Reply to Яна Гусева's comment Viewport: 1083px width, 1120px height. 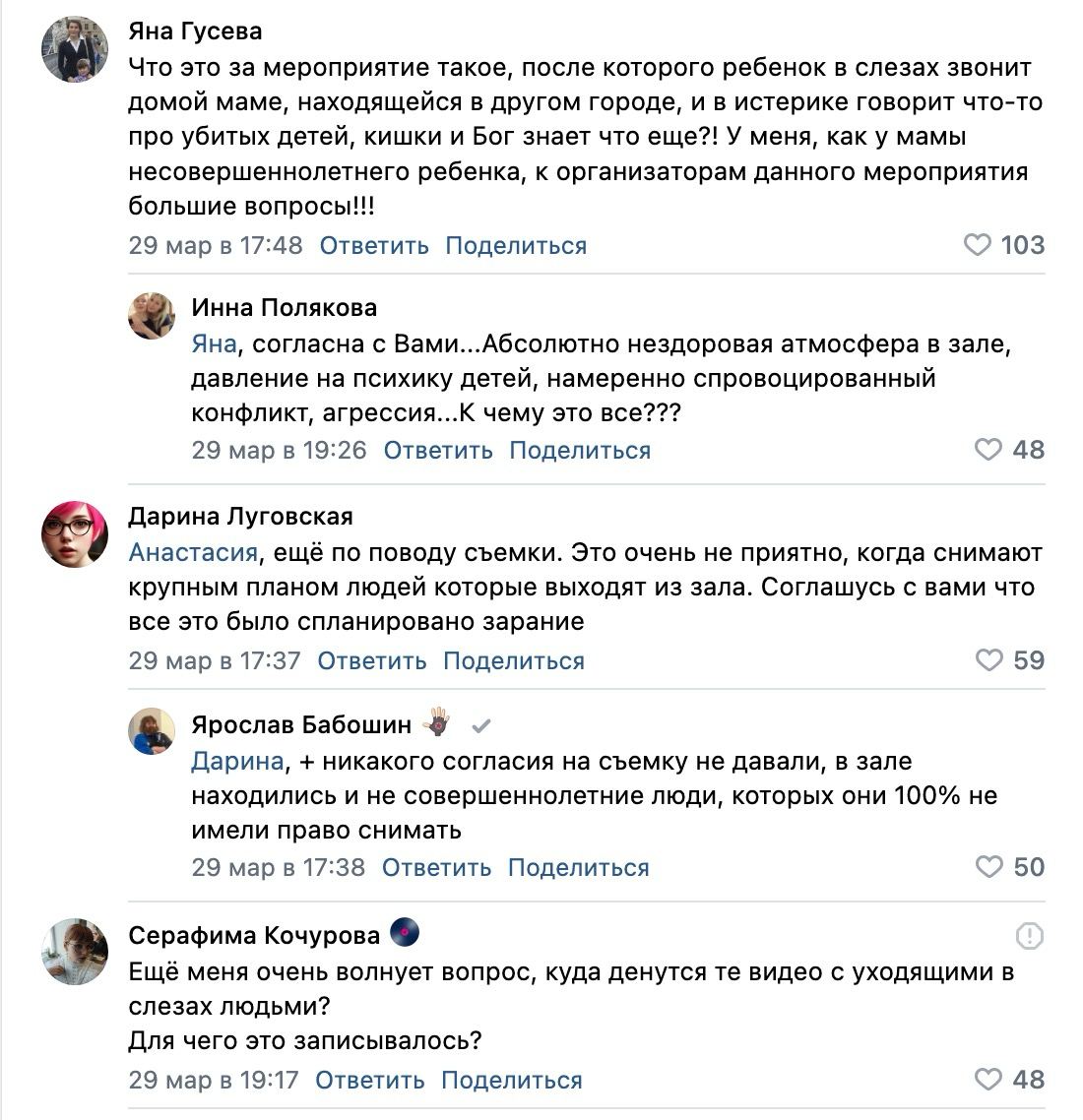tap(374, 245)
